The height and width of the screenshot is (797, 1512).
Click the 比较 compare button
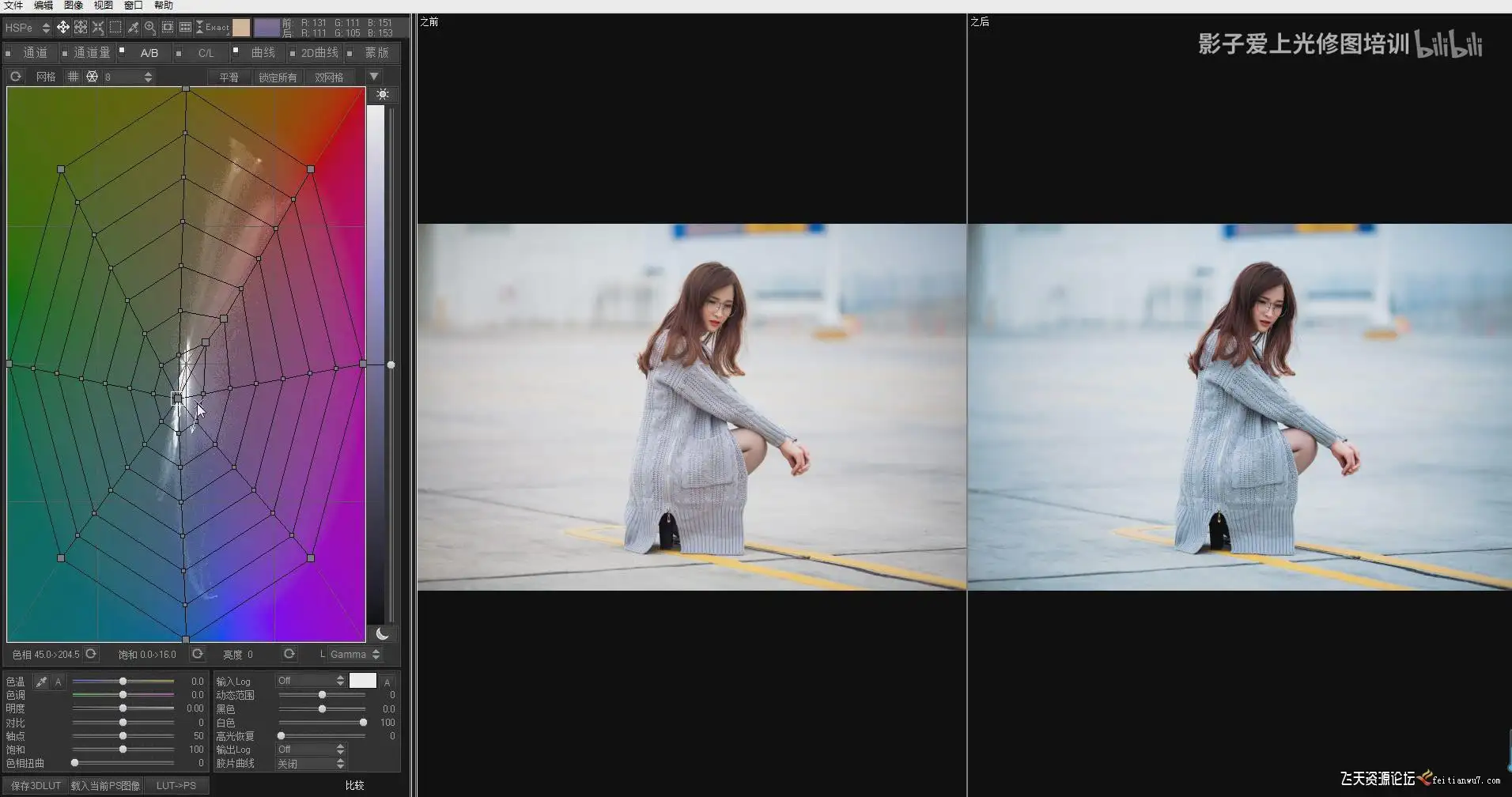(355, 785)
